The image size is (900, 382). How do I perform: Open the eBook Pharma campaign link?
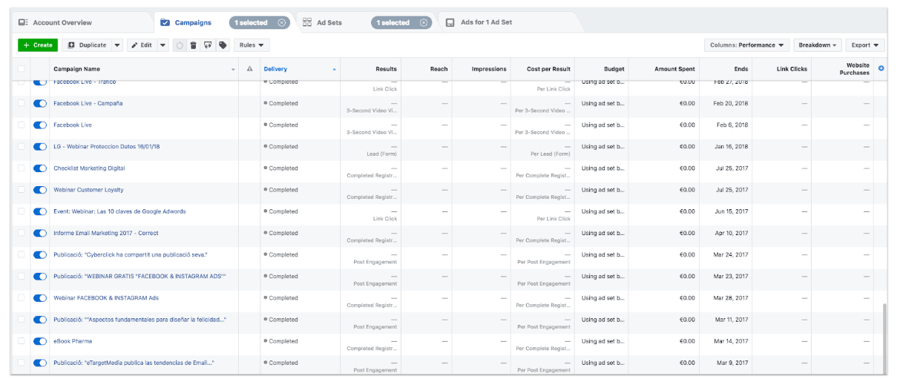[x=73, y=341]
